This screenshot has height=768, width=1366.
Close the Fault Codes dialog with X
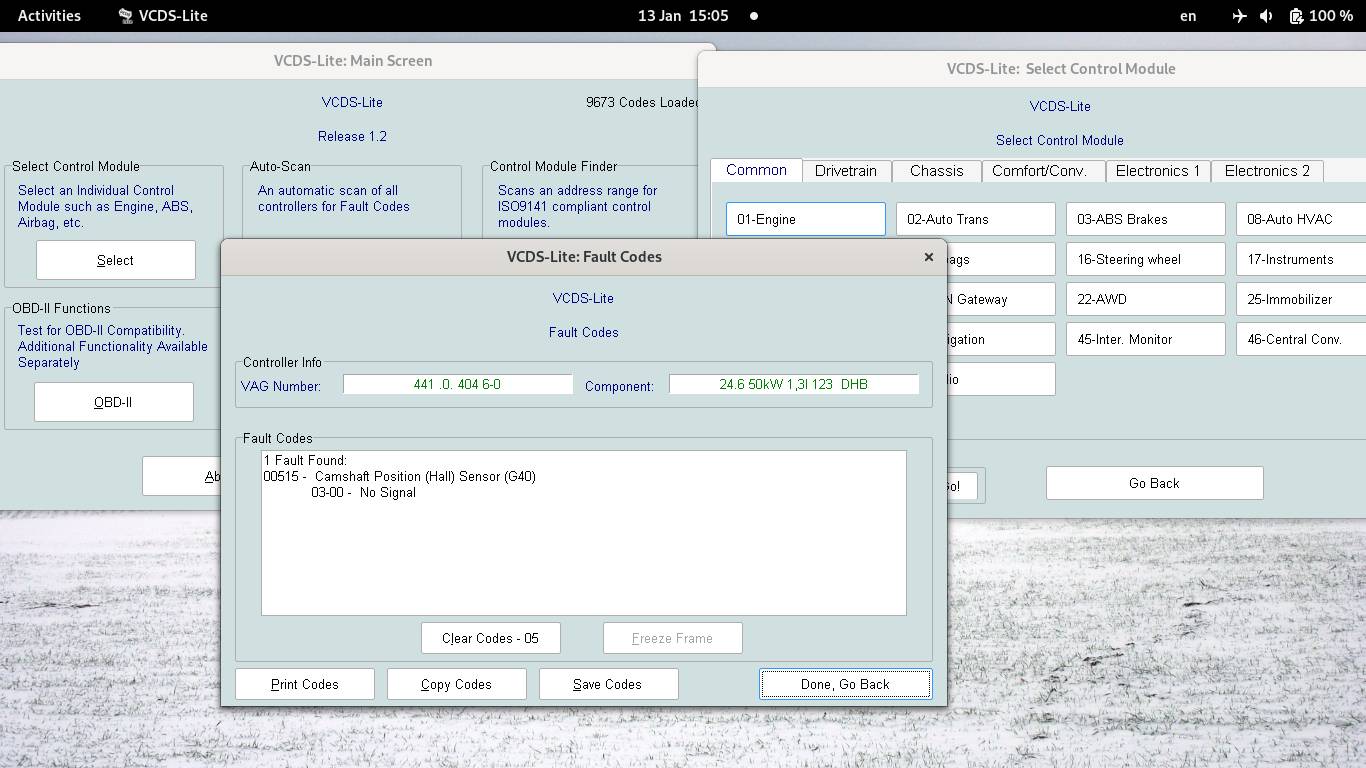click(x=928, y=257)
